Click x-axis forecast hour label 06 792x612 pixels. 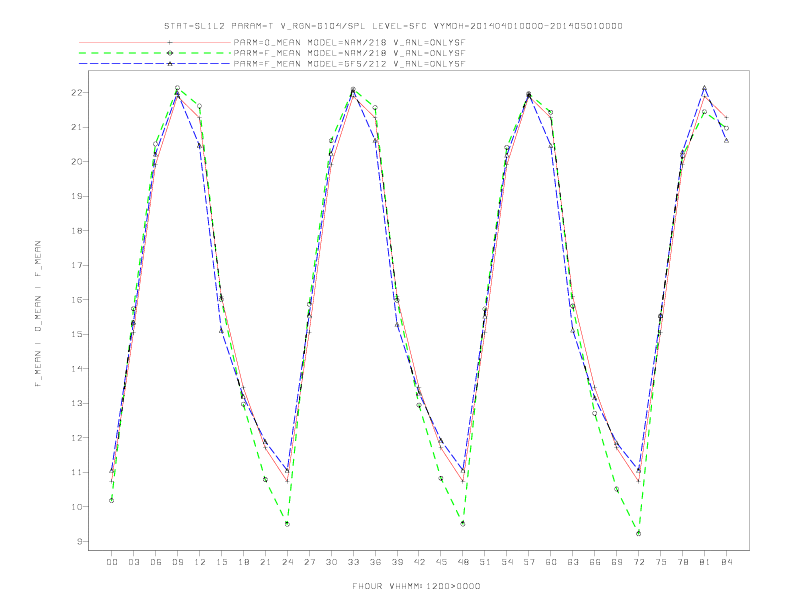[x=156, y=562]
